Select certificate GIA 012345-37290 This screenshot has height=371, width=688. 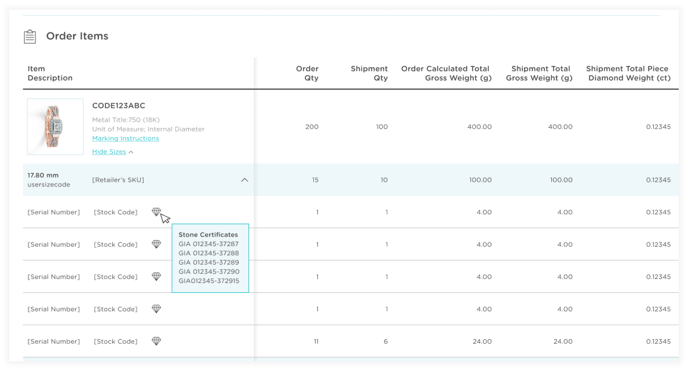[x=209, y=271]
